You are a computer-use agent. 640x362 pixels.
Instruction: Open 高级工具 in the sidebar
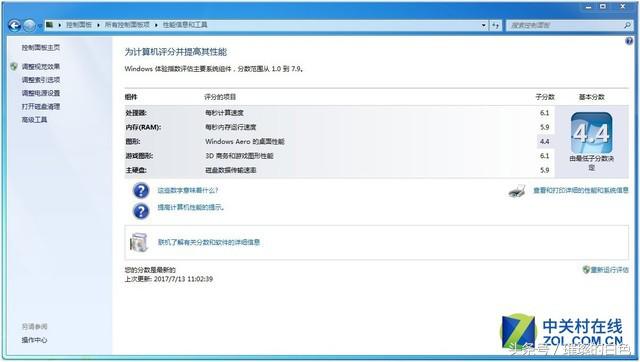click(x=34, y=120)
